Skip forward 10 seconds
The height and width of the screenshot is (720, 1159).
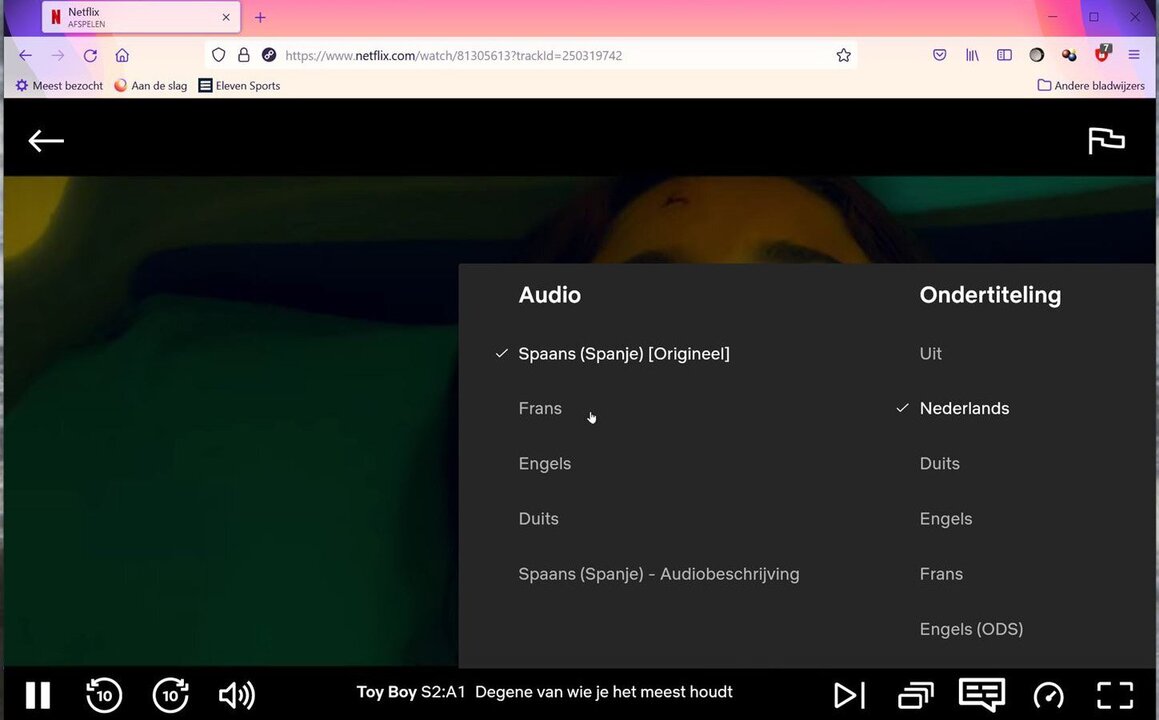171,695
